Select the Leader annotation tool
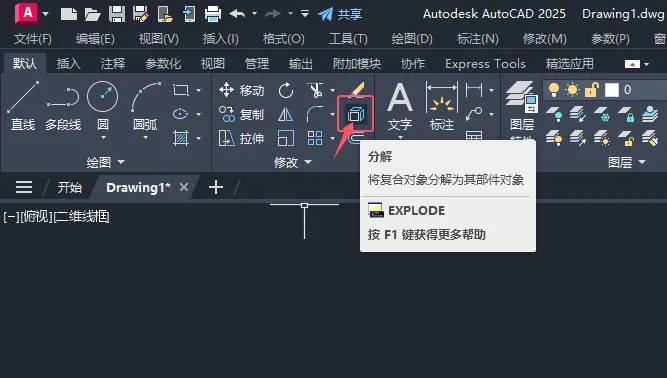Viewport: 667px width, 378px height. [x=474, y=114]
